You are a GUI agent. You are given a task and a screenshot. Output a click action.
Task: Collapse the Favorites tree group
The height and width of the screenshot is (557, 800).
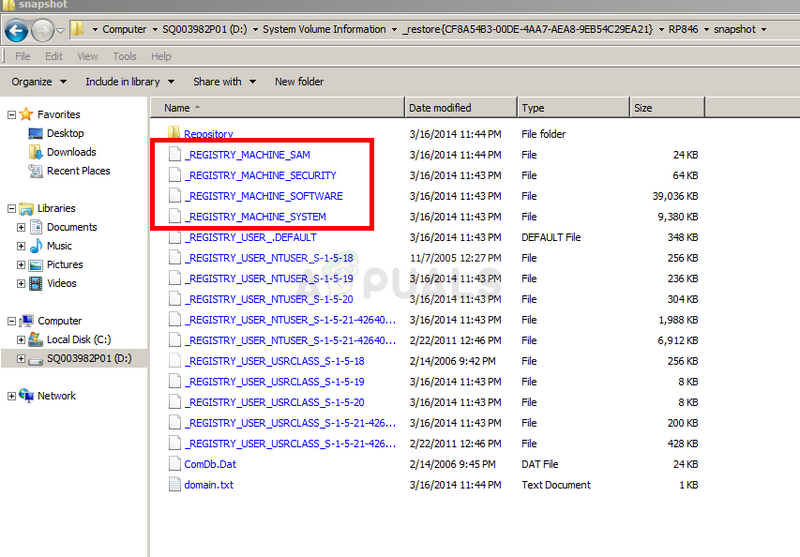click(x=12, y=115)
